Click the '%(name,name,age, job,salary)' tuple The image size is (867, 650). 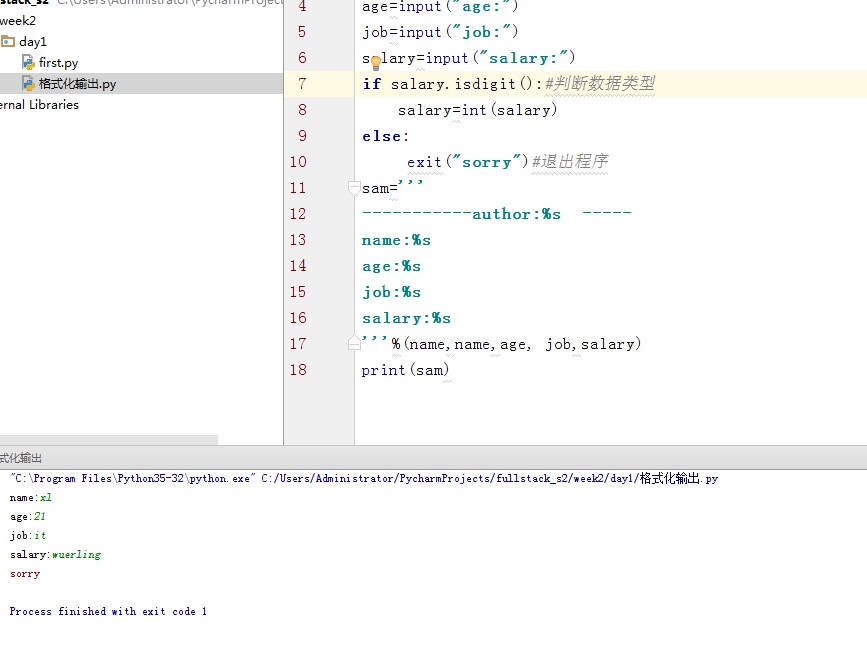coord(516,344)
